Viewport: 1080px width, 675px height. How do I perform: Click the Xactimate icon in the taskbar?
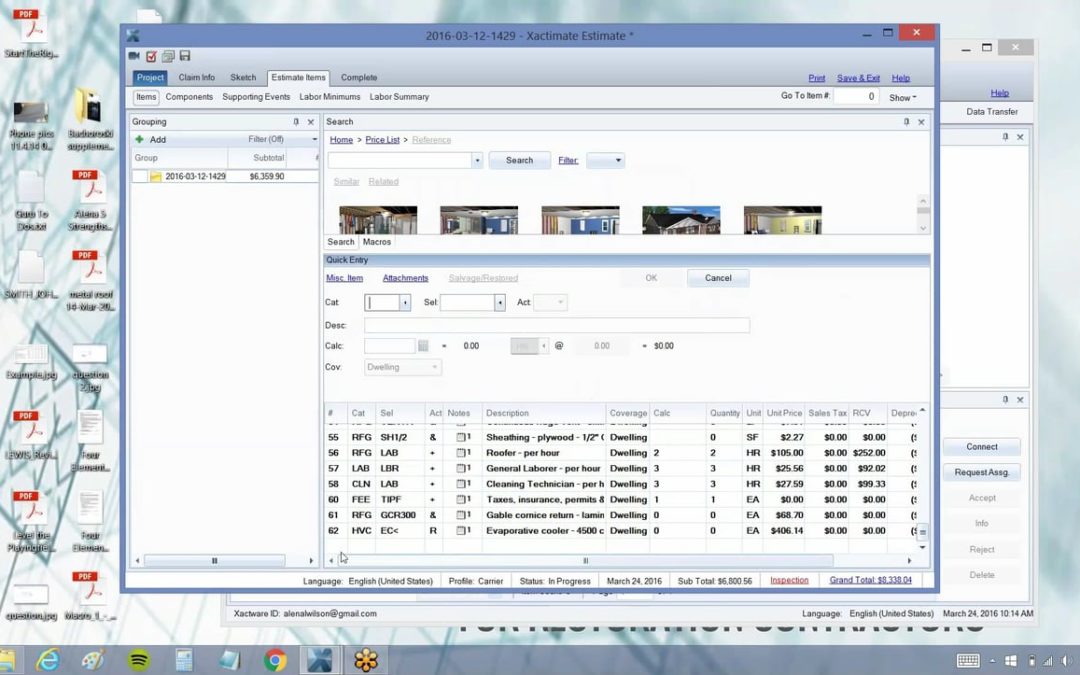[320, 661]
